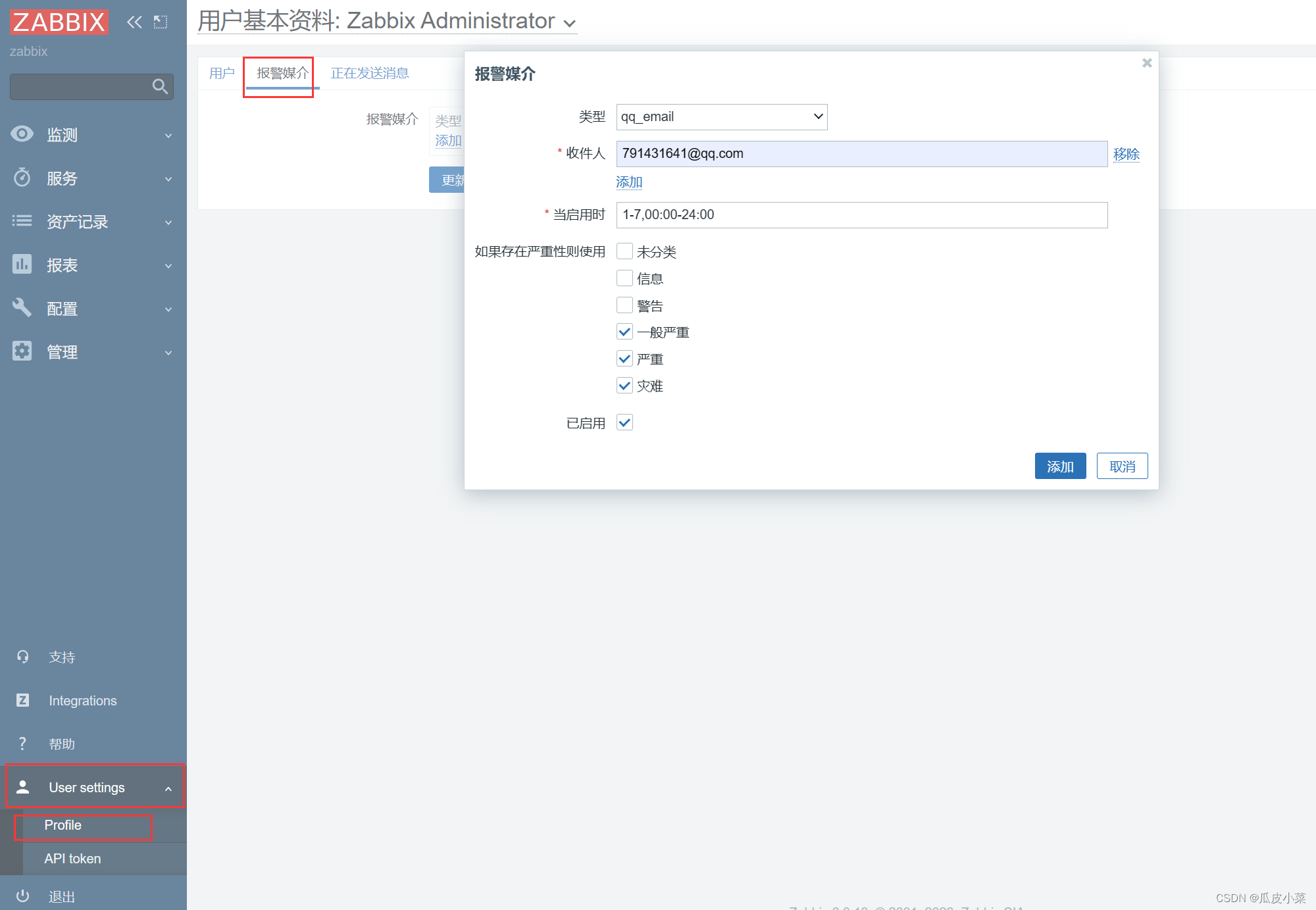Close the 报警媒介 dialog with X
1316x910 pixels.
click(1147, 63)
